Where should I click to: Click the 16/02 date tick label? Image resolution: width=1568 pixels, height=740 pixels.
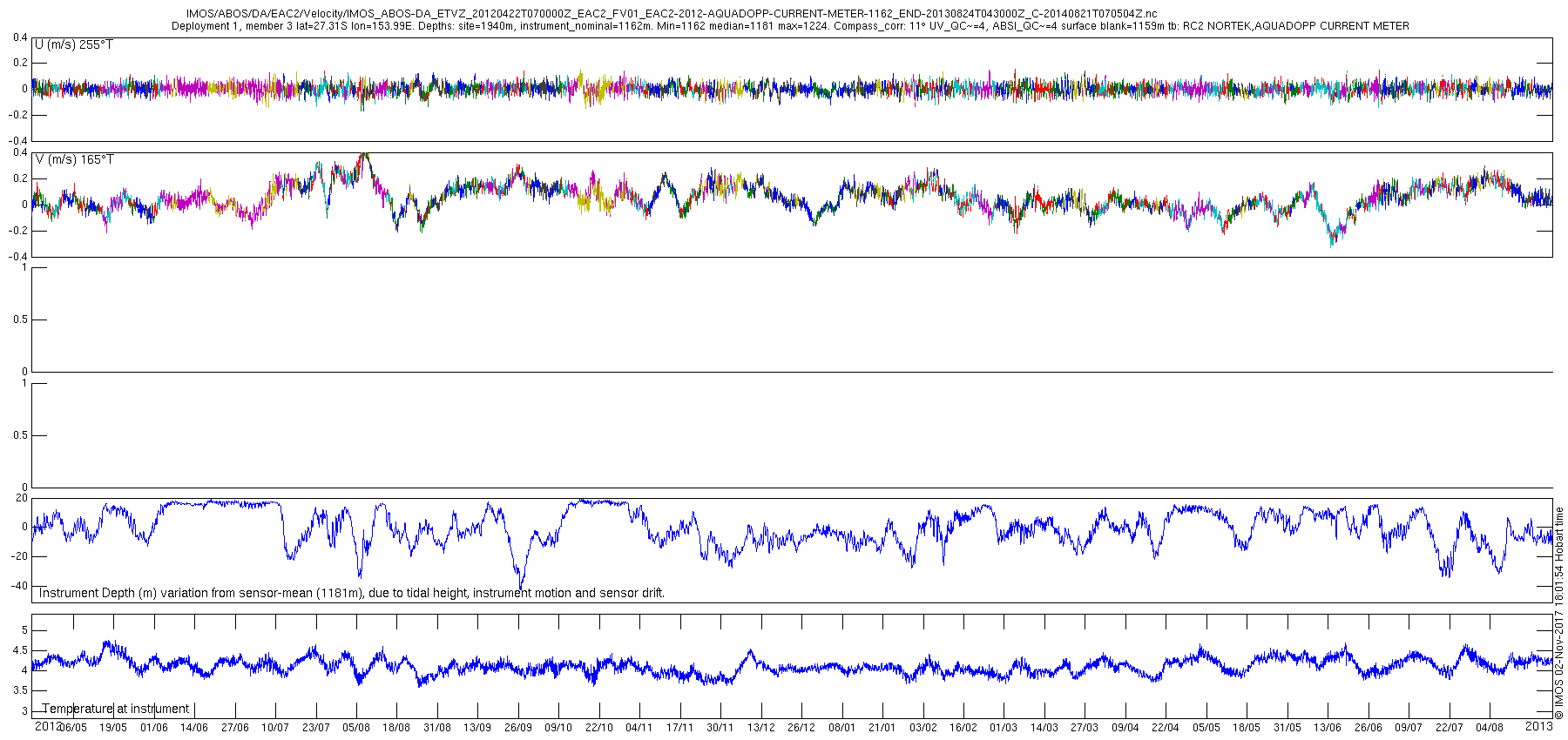click(963, 728)
